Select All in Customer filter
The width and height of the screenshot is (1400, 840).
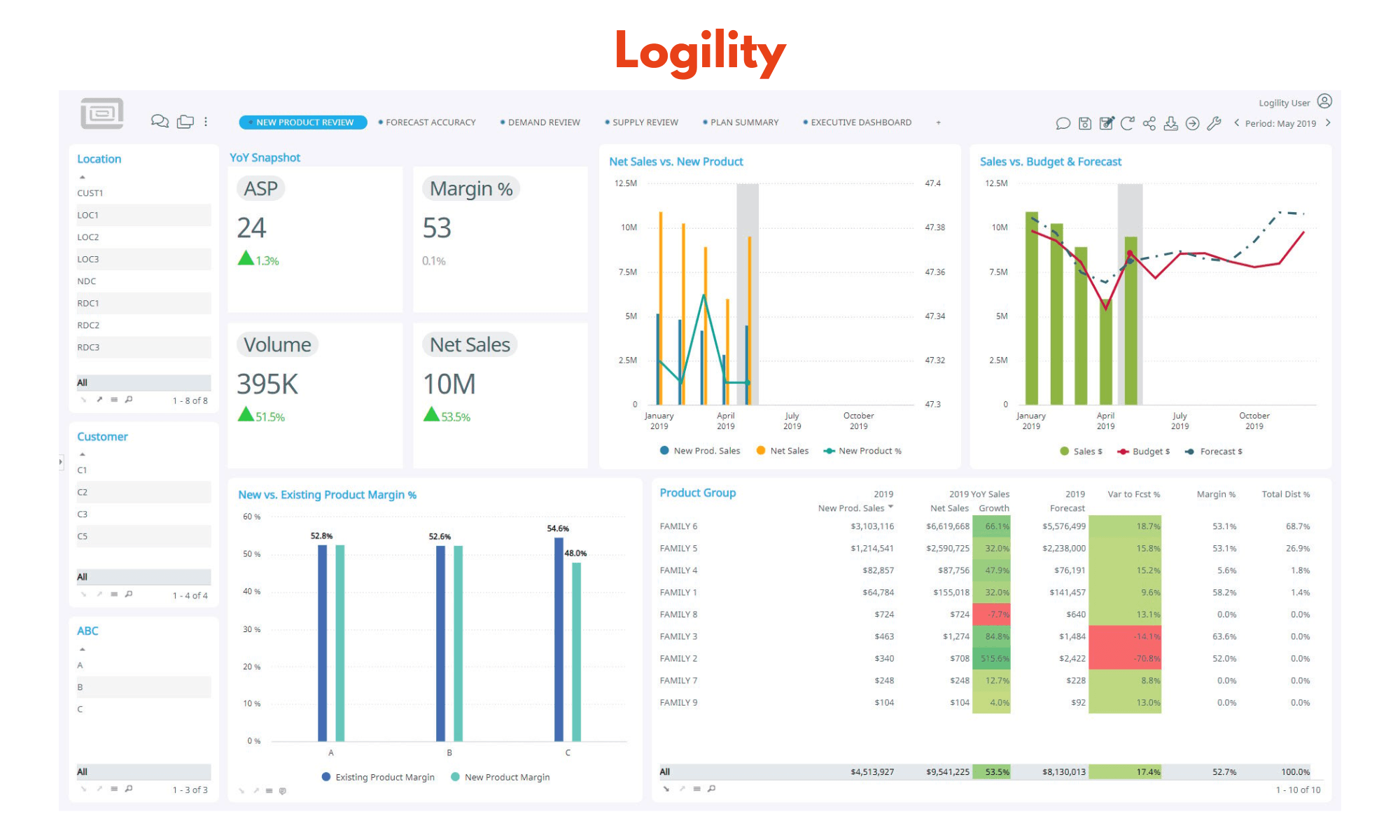coord(143,577)
